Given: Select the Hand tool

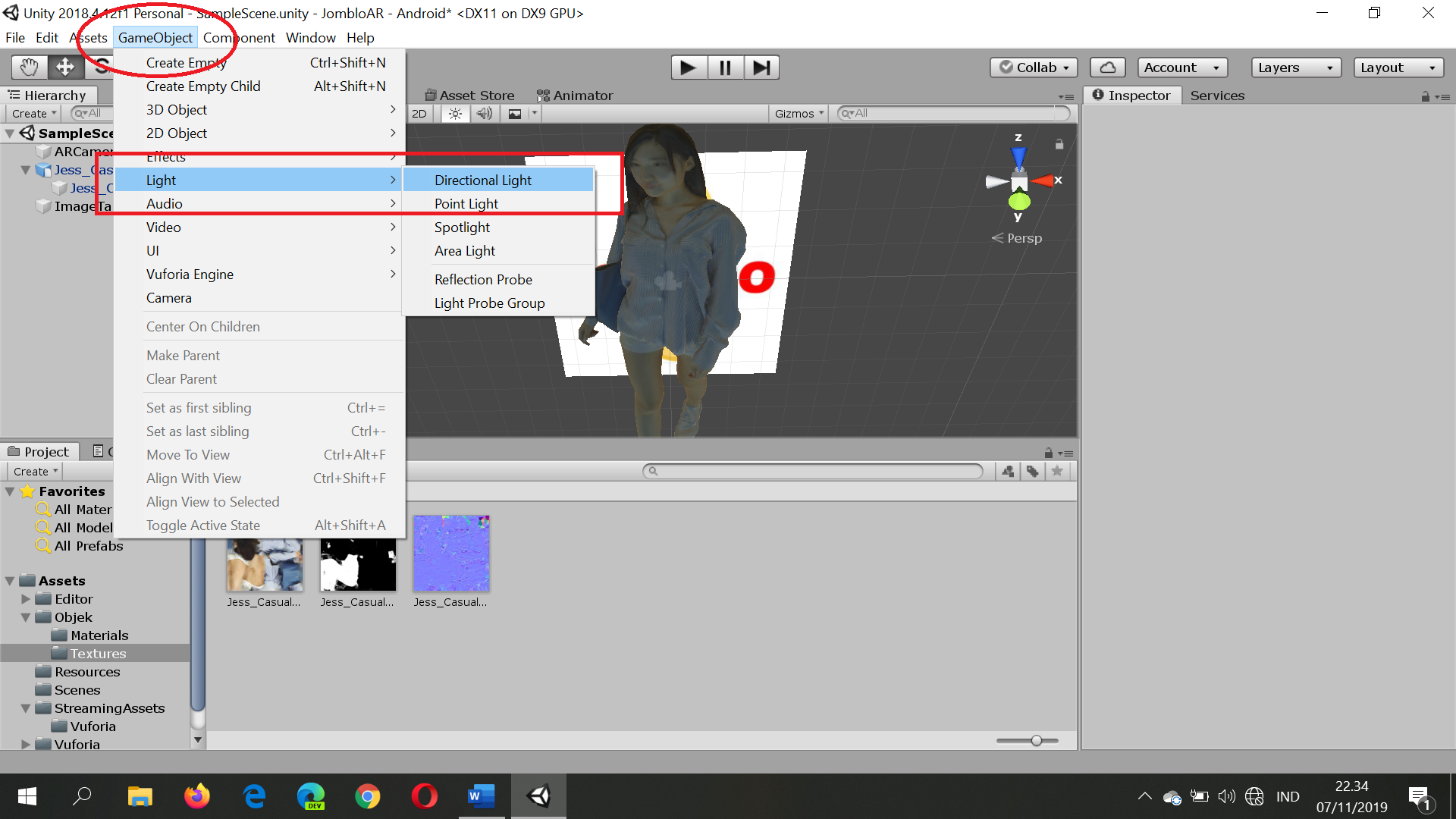Looking at the screenshot, I should click(x=29, y=67).
